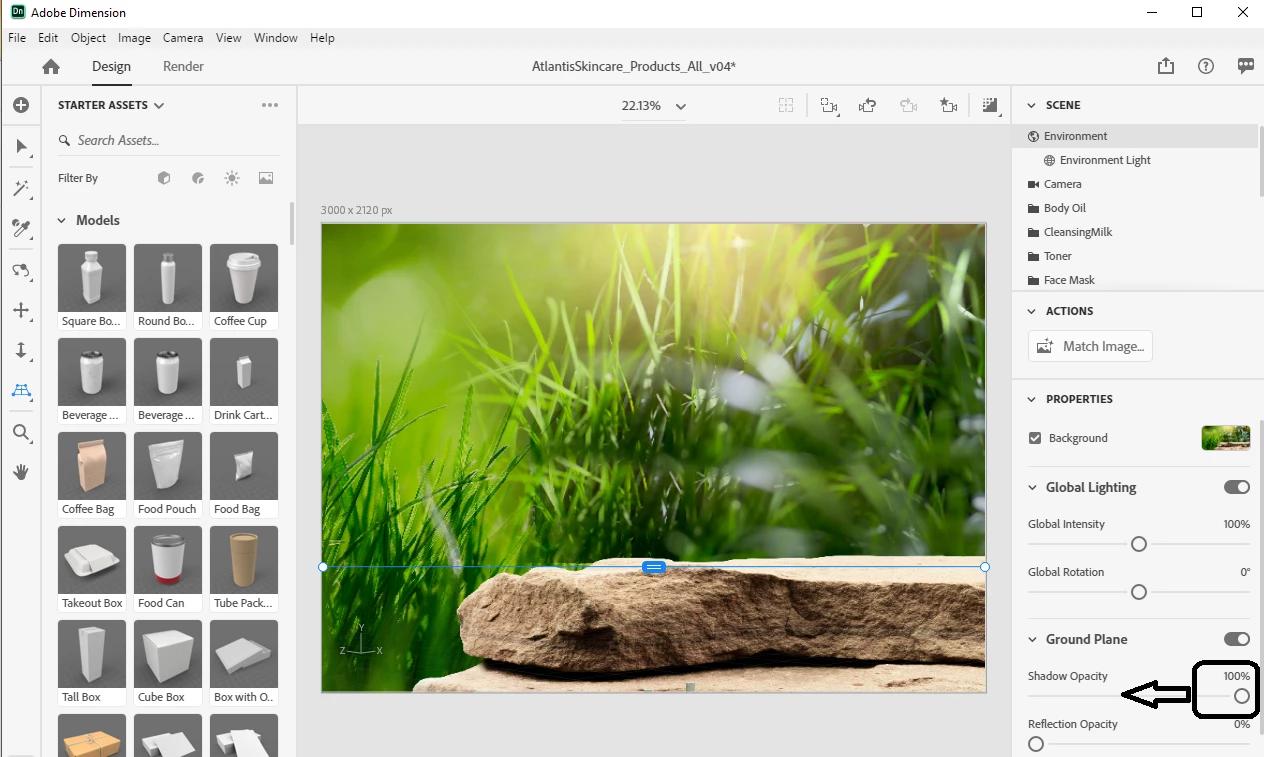Collapse the Scene panel

tap(1032, 105)
